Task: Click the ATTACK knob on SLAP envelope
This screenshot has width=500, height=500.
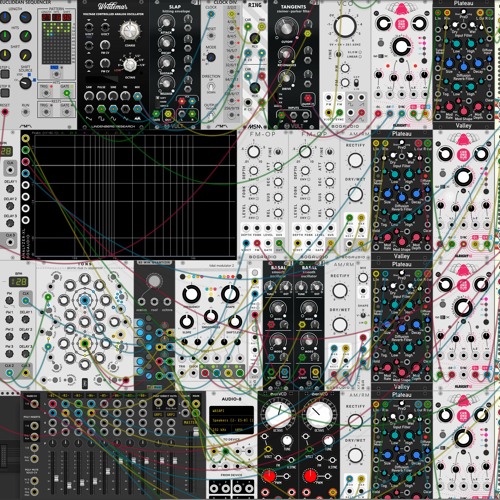Action: pyautogui.click(x=166, y=22)
